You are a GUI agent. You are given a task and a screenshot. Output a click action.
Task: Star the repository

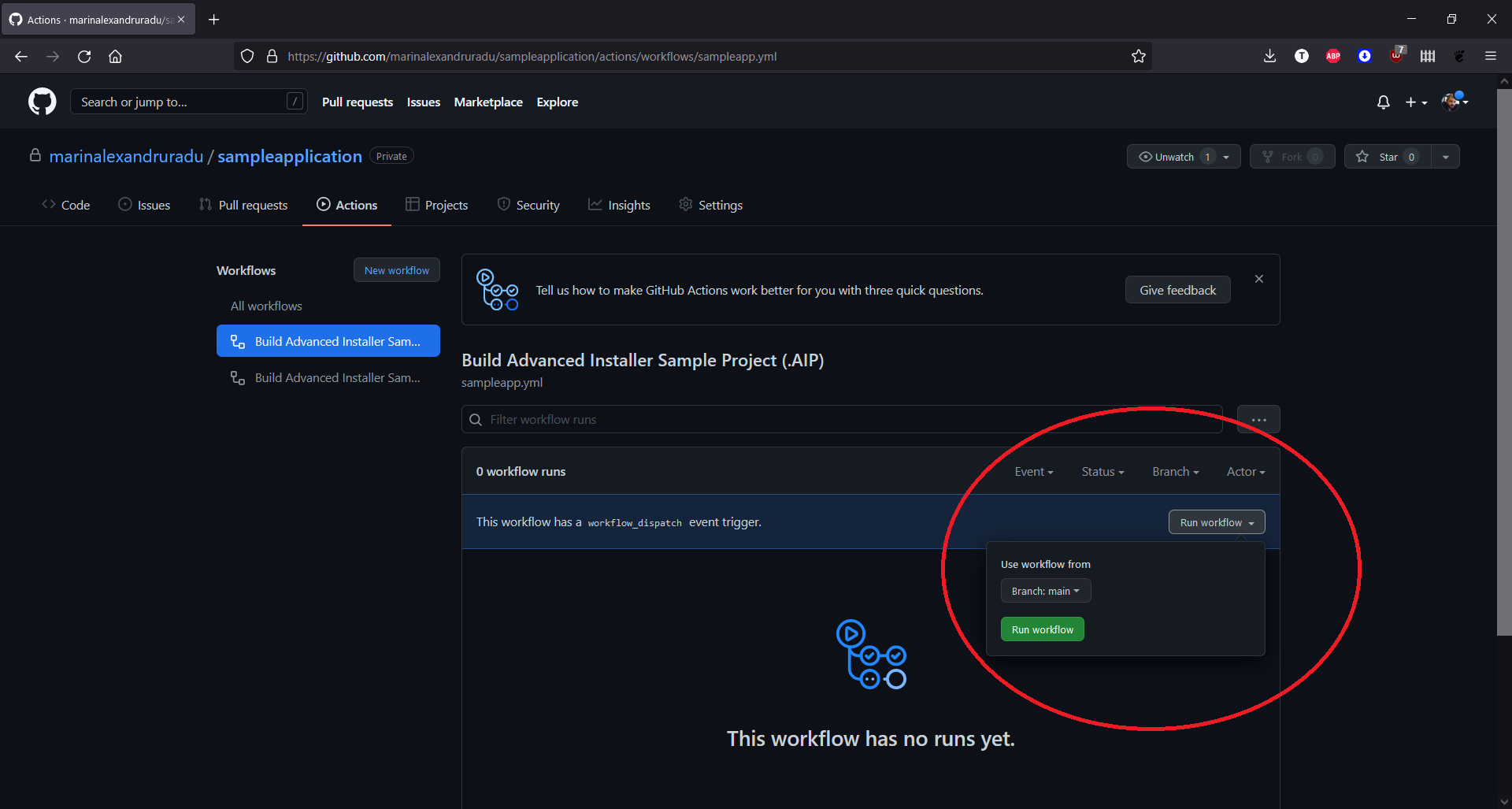(1388, 157)
